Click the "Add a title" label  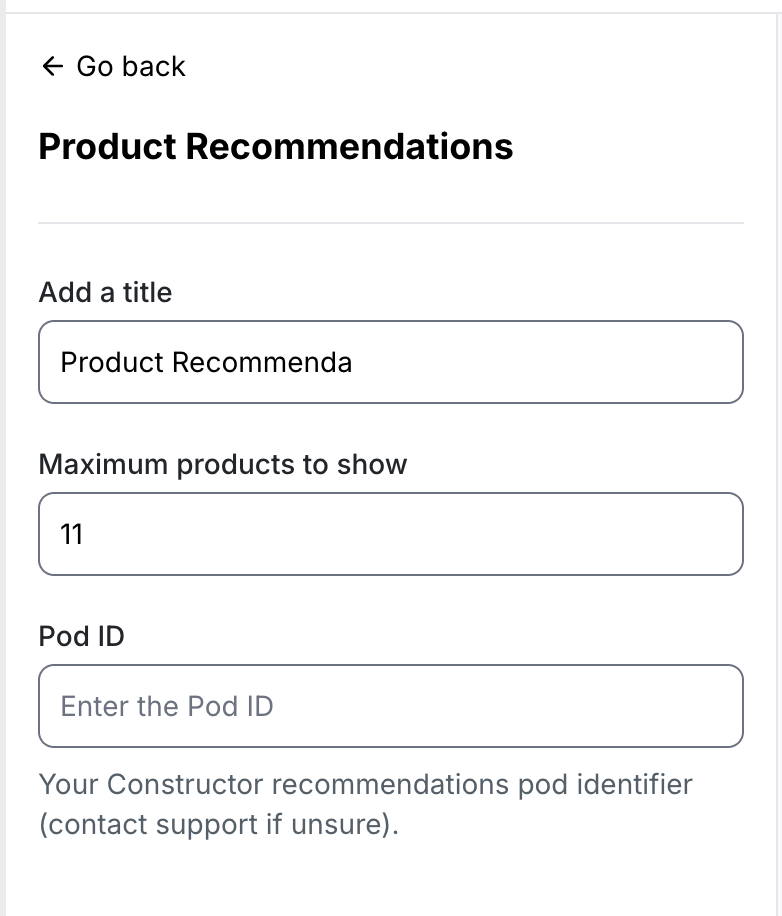pyautogui.click(x=105, y=293)
